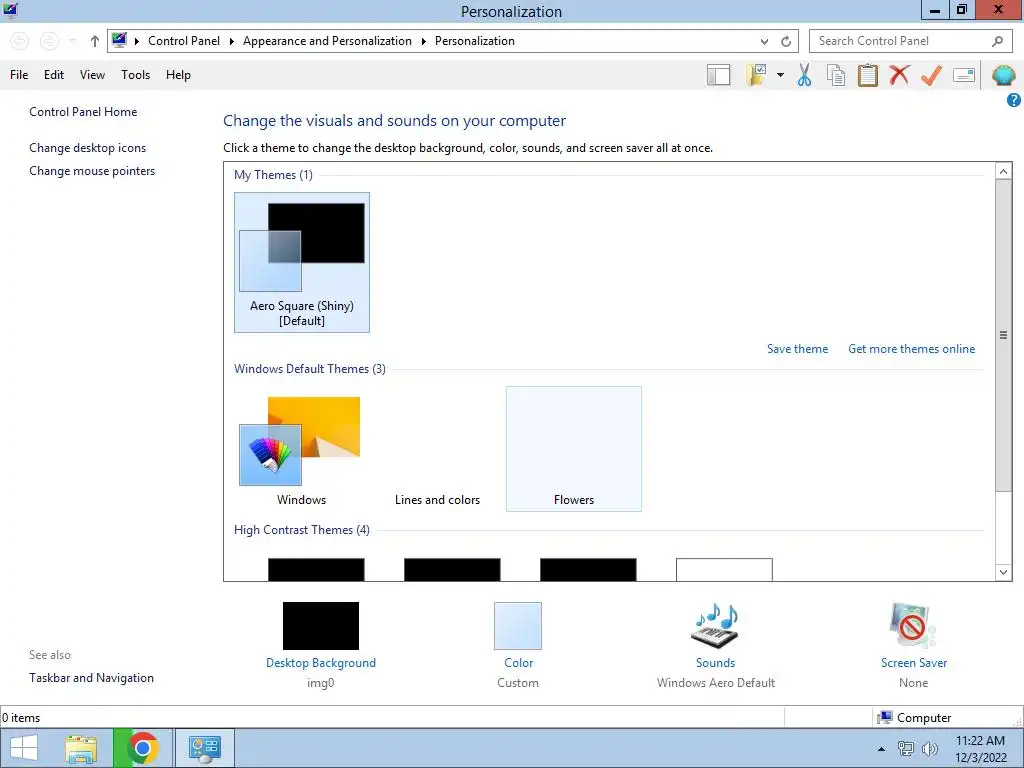The image size is (1024, 768).
Task: Click the Classic Shell settings icon
Action: (1003, 75)
